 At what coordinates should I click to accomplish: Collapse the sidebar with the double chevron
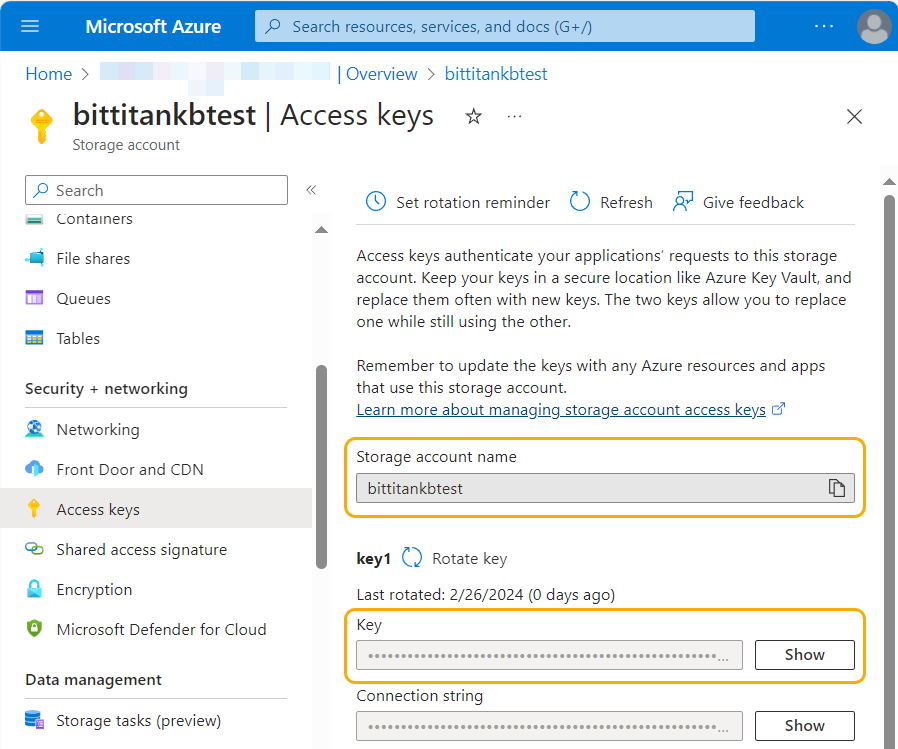point(311,190)
